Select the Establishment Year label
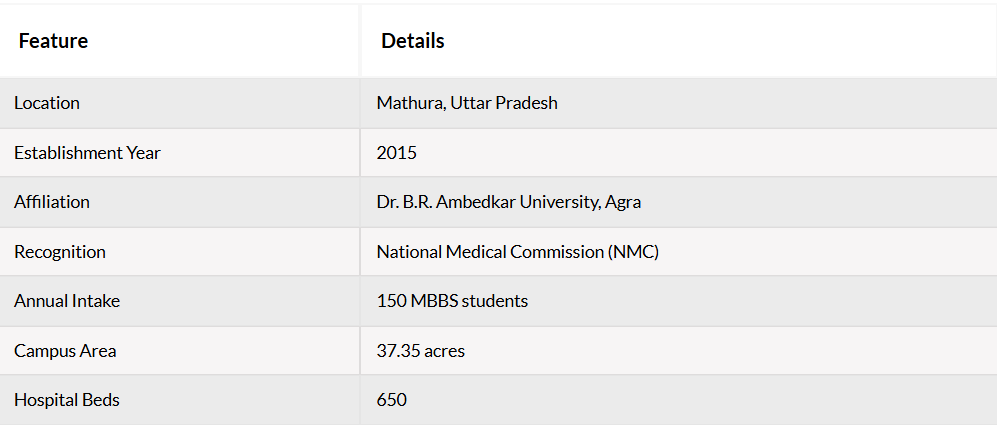The width and height of the screenshot is (997, 425). (x=87, y=153)
